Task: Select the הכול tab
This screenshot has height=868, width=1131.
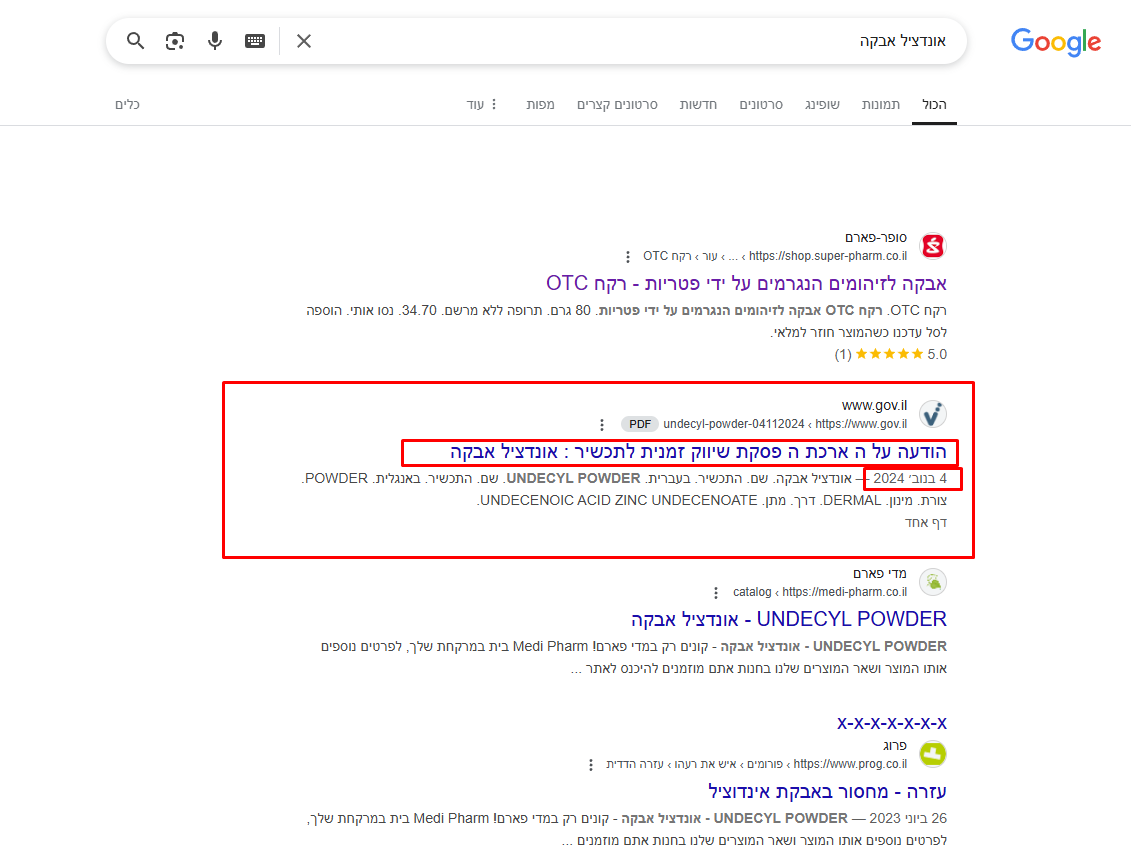Action: [x=934, y=105]
